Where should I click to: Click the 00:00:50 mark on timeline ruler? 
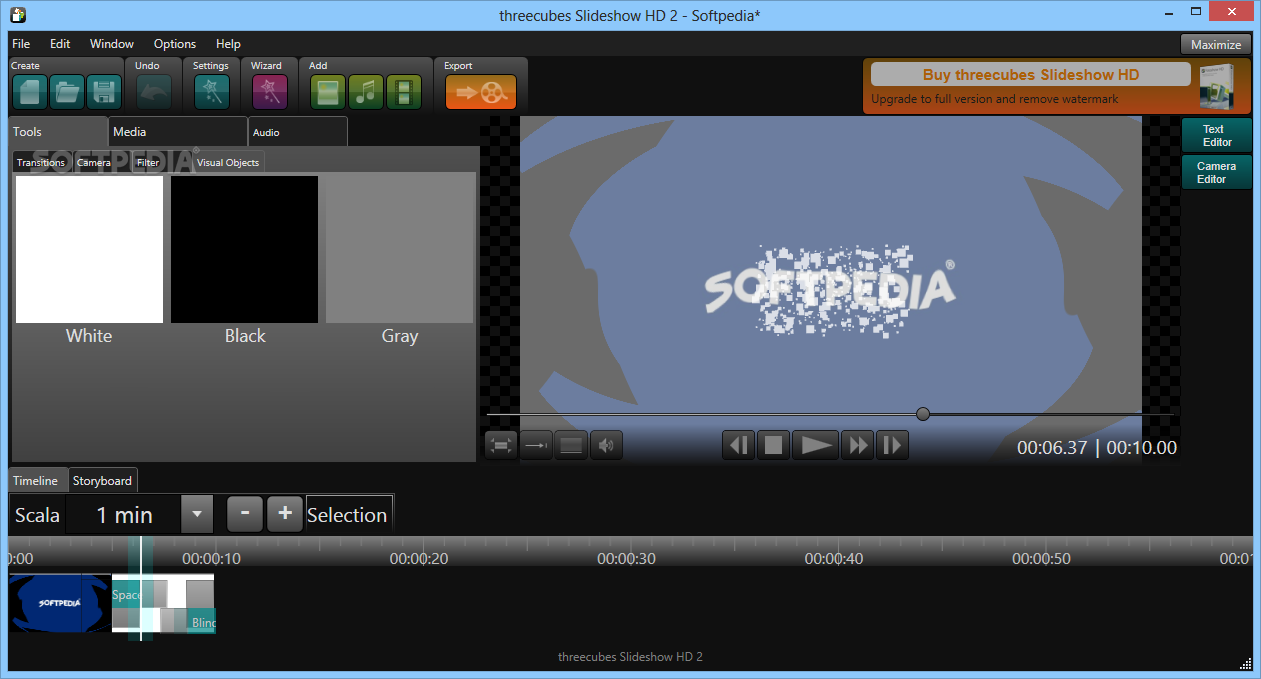1042,559
